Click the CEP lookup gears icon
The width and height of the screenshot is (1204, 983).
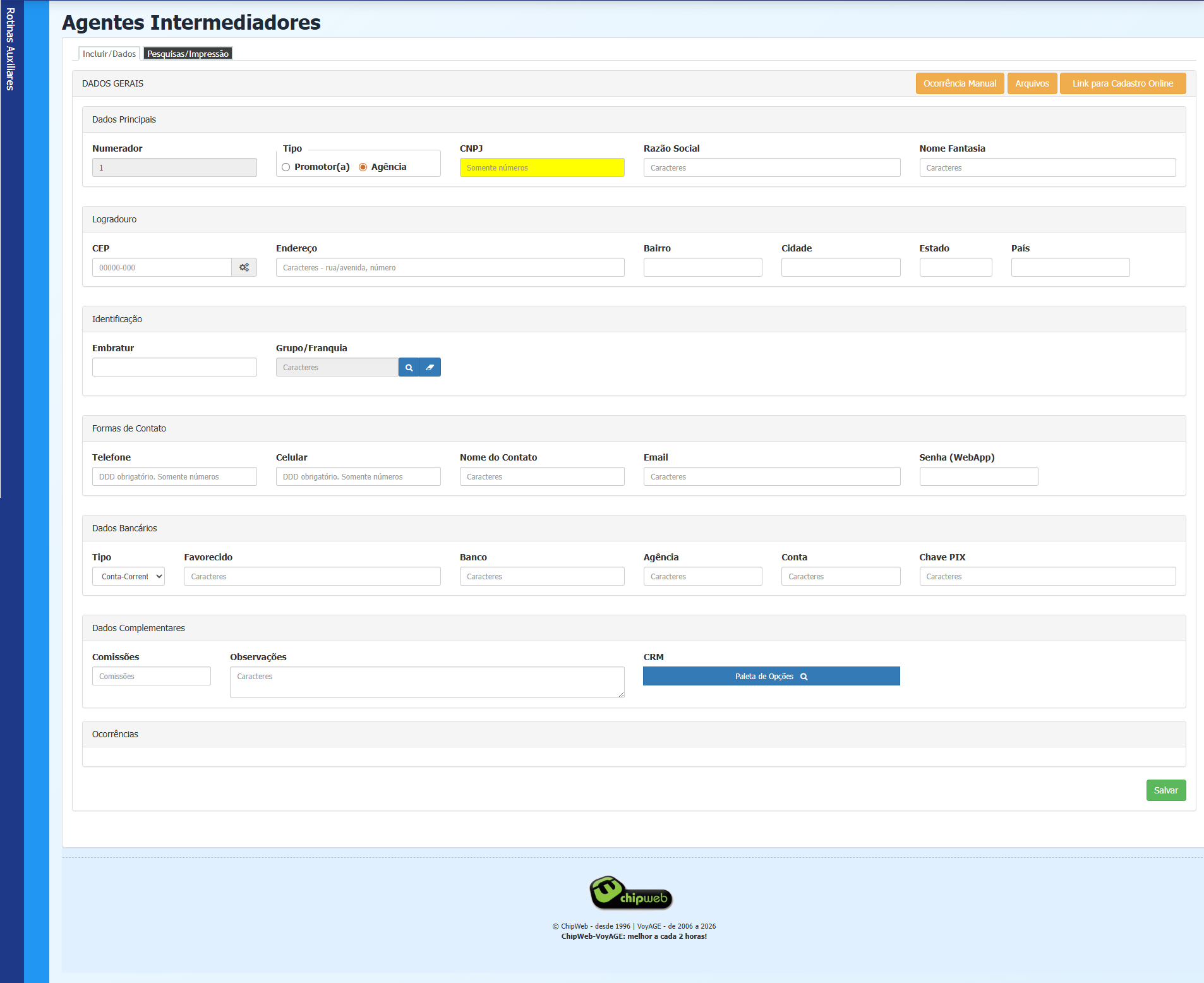click(x=244, y=267)
